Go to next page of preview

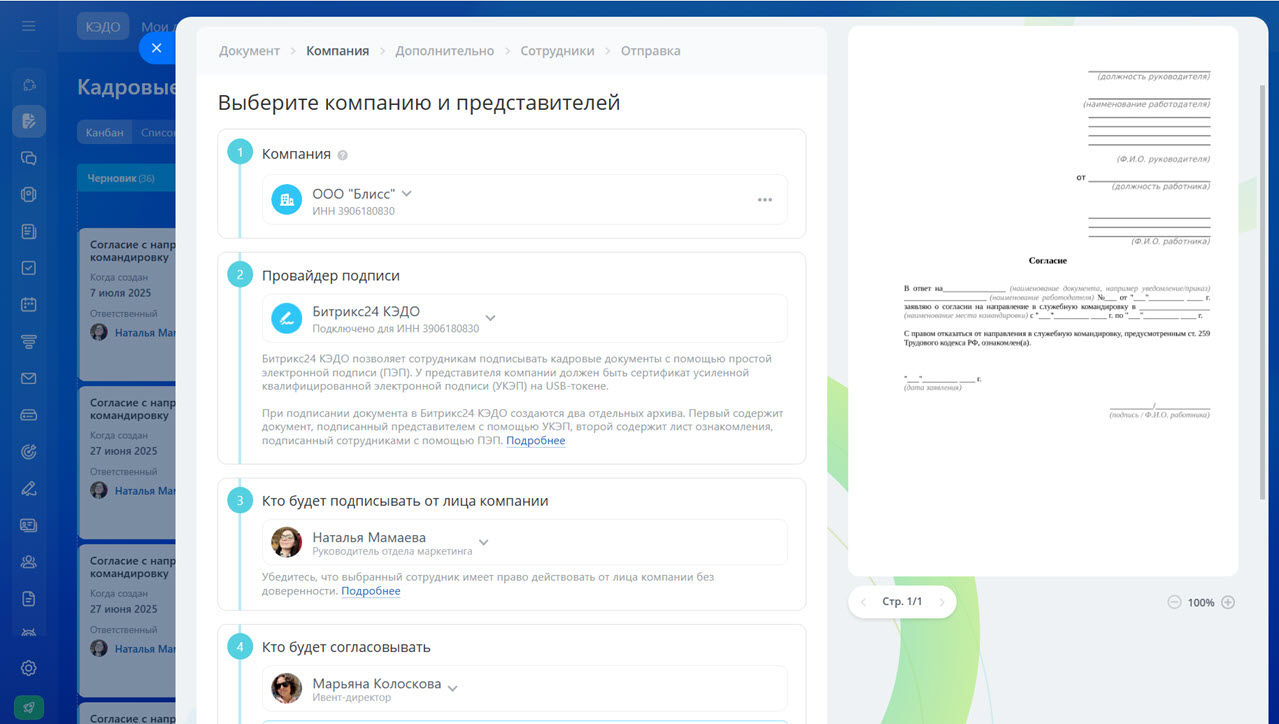pyautogui.click(x=940, y=602)
